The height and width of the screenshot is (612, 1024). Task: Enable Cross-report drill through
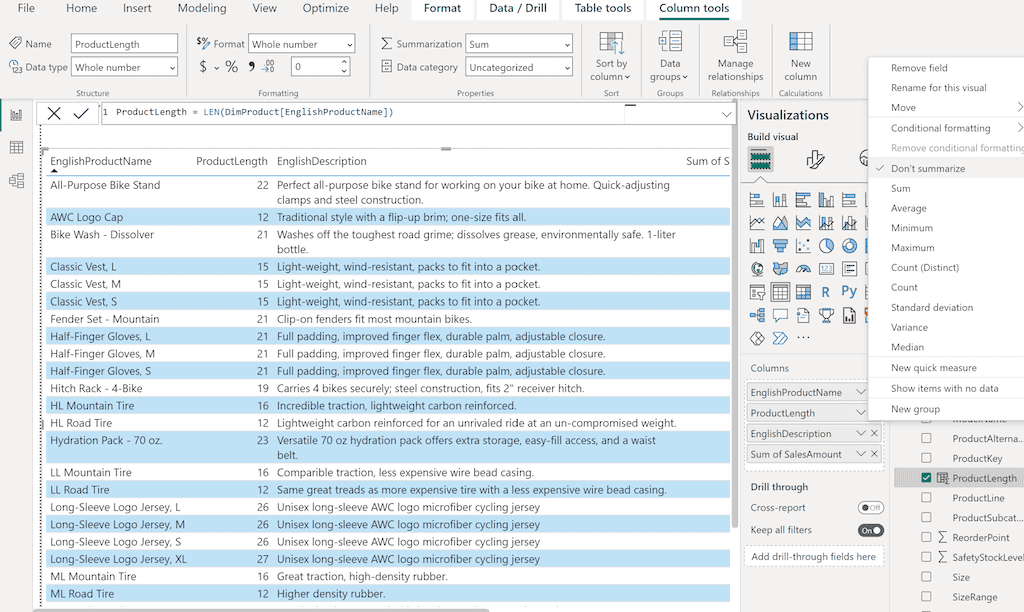click(x=869, y=508)
